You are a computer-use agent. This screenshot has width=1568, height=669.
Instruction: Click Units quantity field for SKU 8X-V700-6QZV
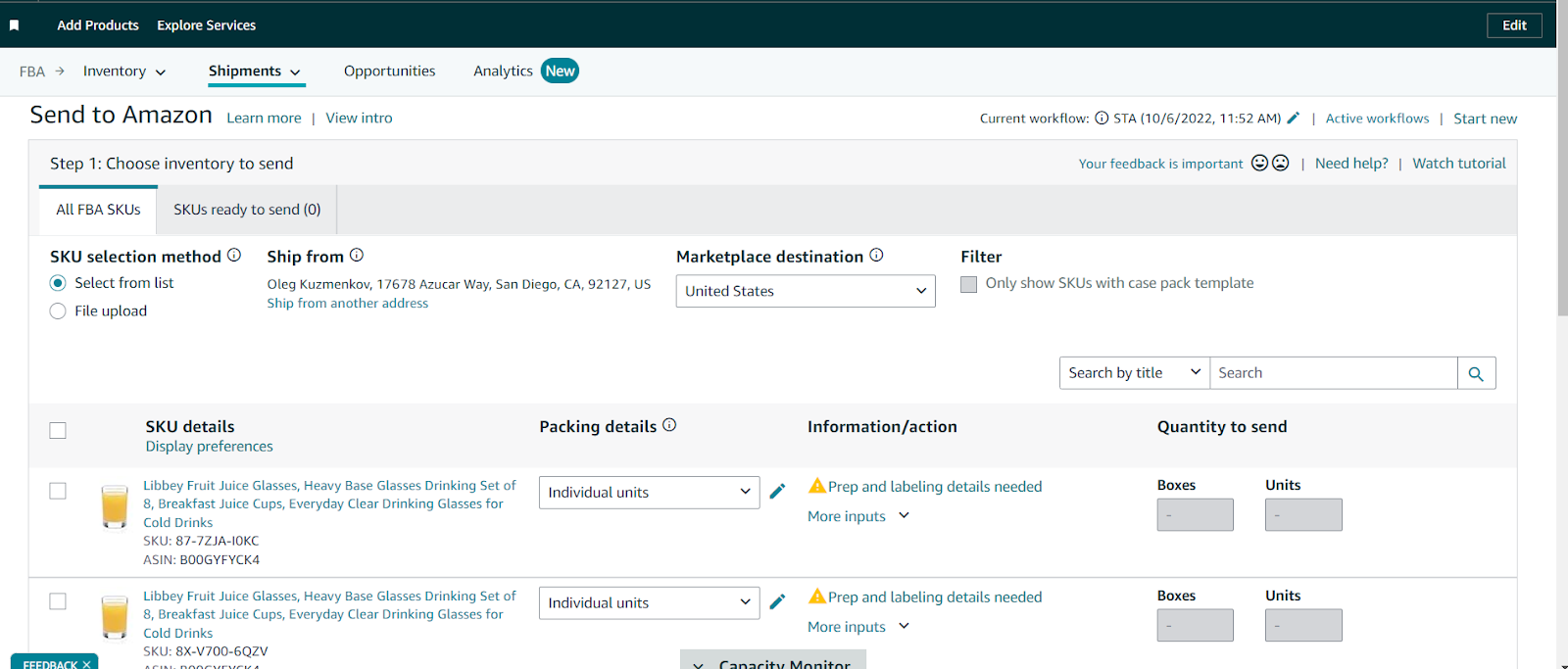click(1303, 626)
